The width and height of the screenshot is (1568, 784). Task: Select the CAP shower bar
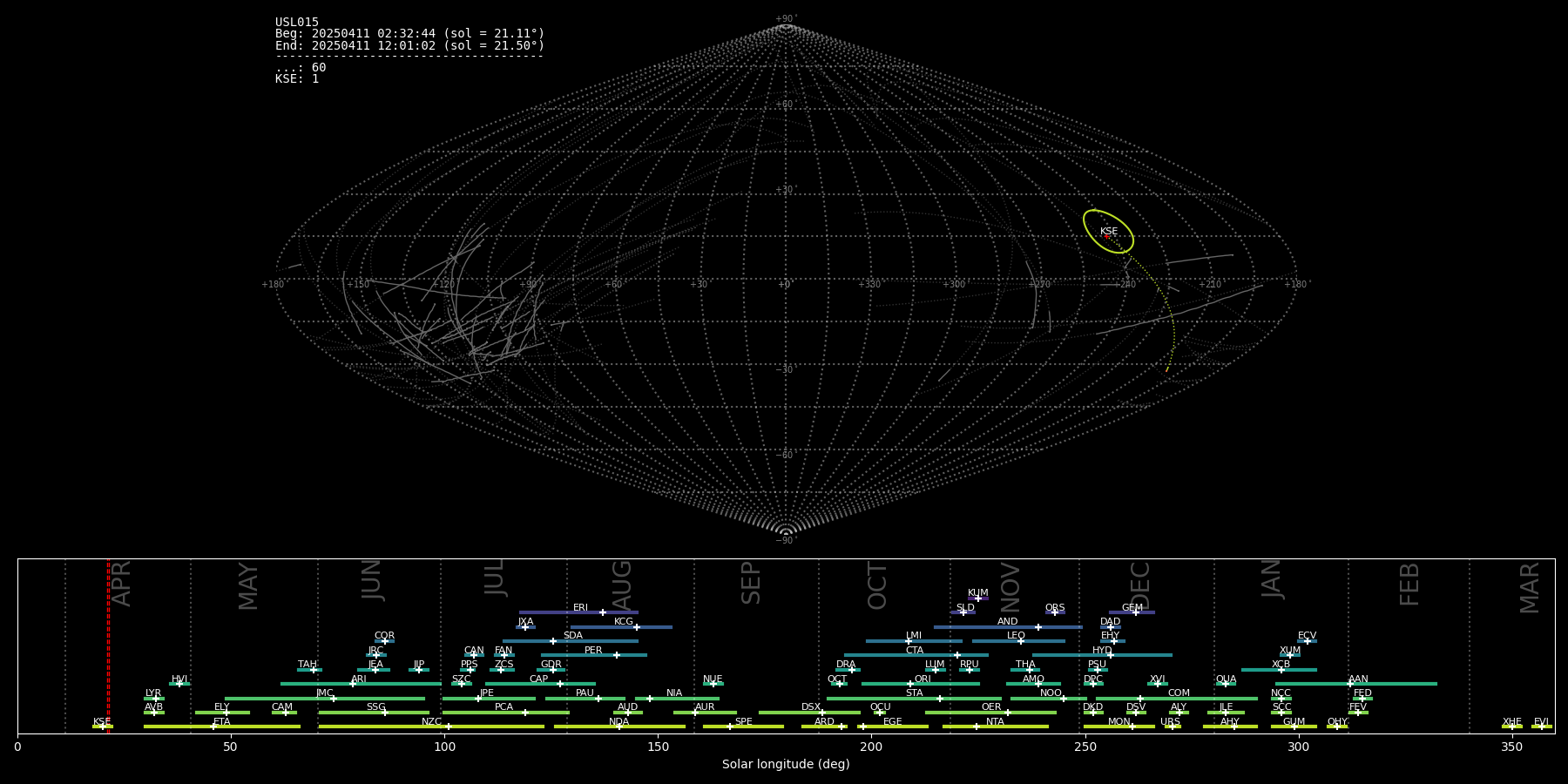[540, 684]
